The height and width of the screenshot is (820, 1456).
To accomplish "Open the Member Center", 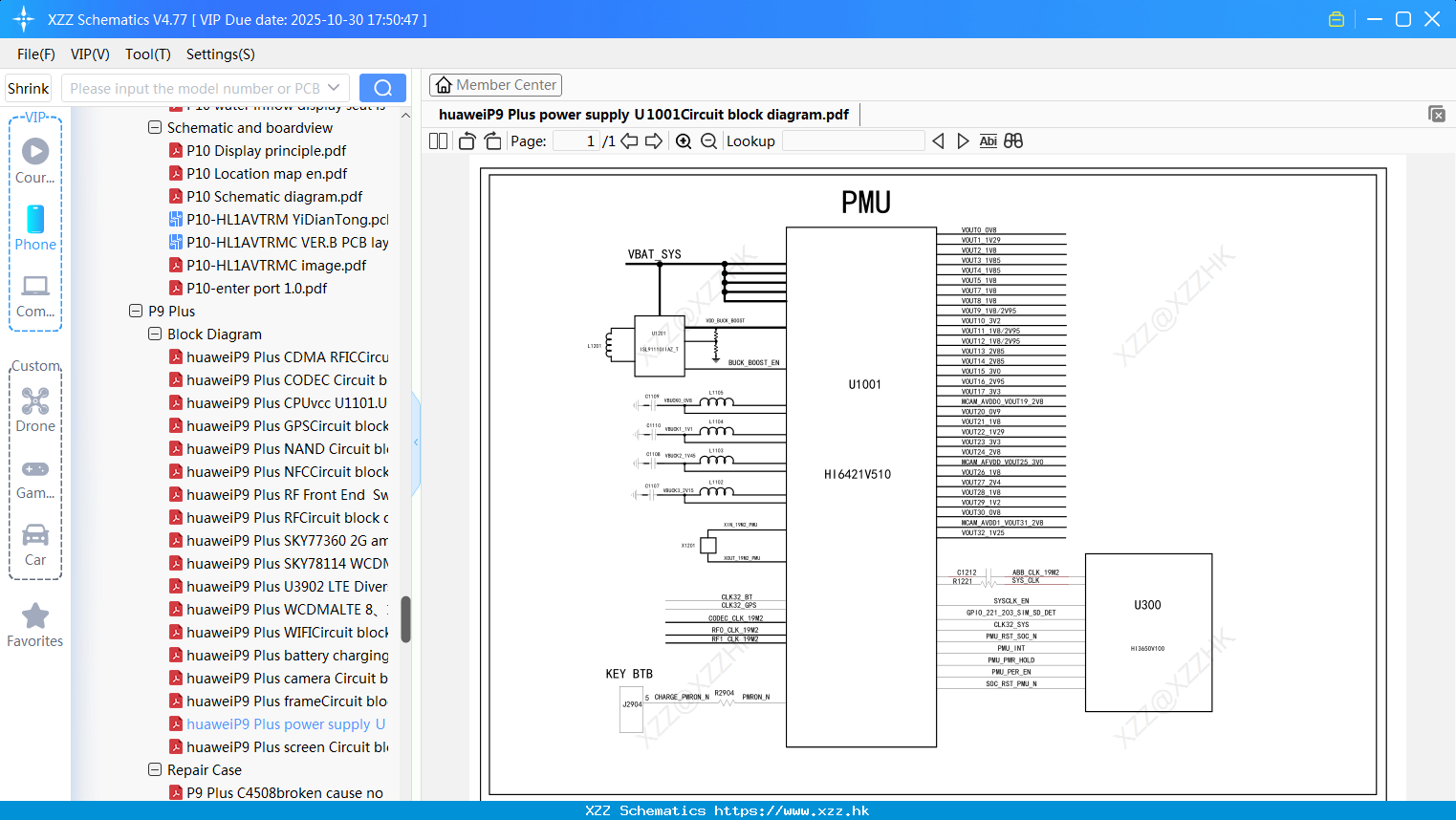I will 495,85.
